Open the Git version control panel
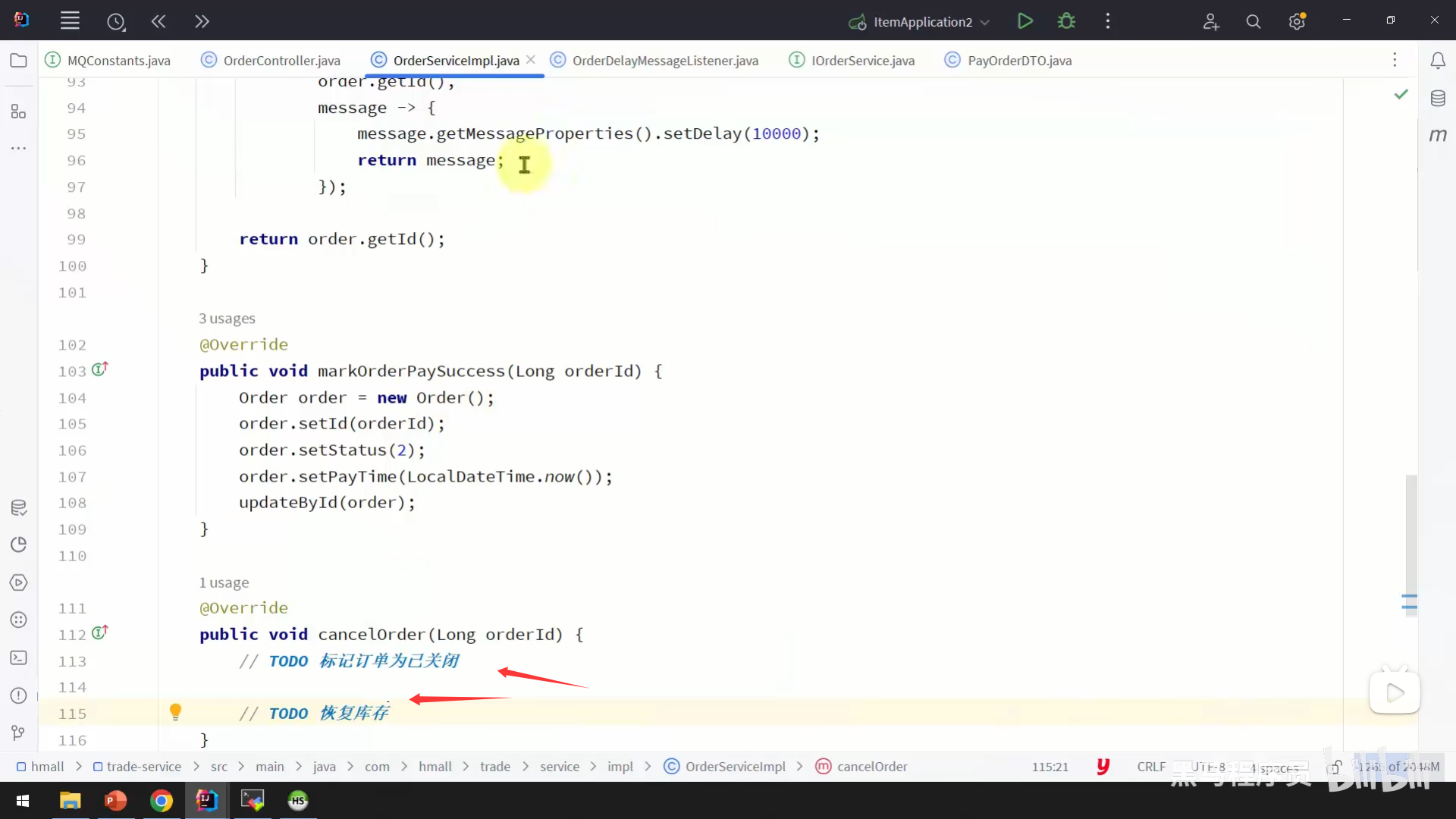Viewport: 1456px width, 819px height. click(19, 733)
